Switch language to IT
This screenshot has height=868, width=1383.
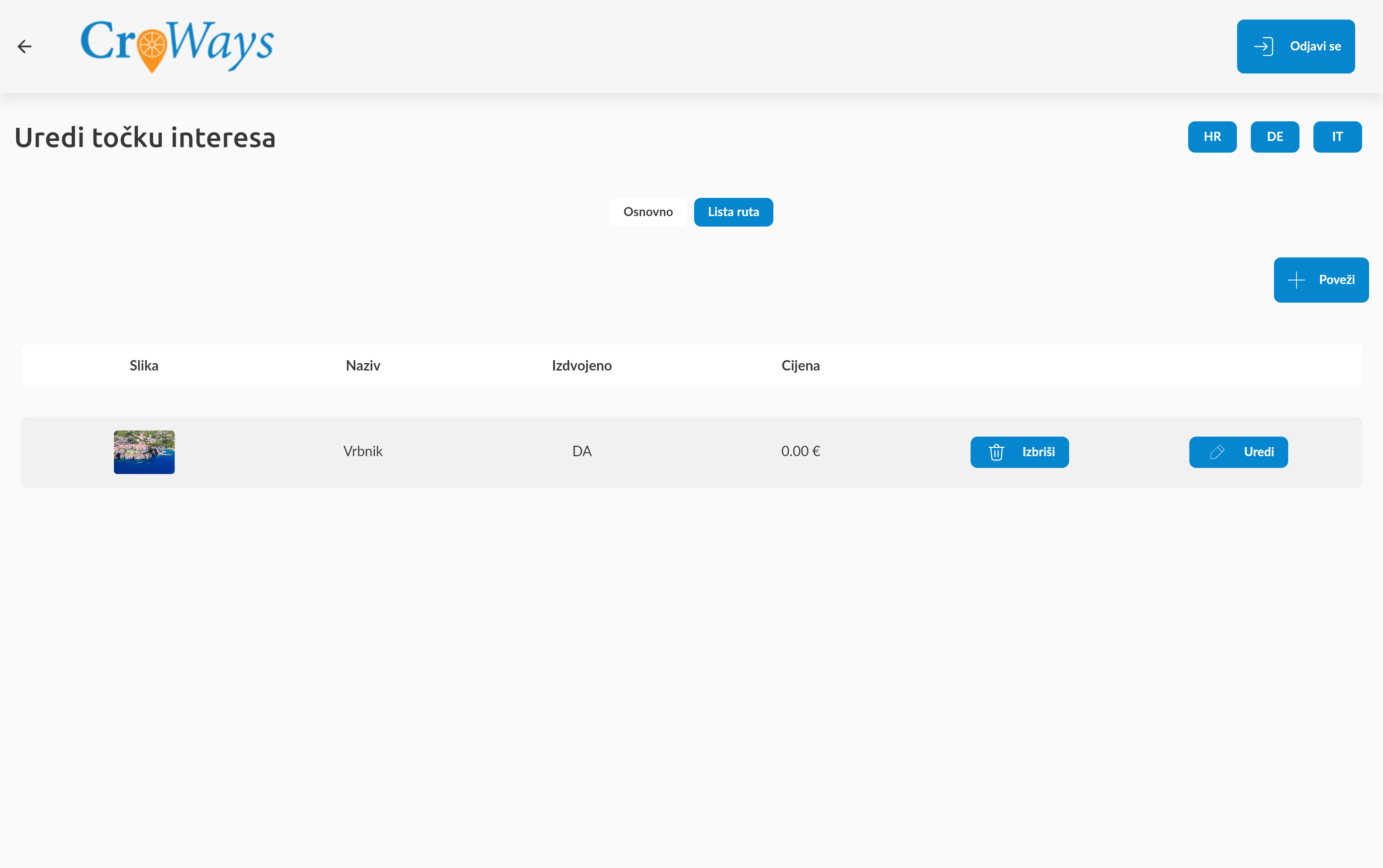click(x=1336, y=137)
